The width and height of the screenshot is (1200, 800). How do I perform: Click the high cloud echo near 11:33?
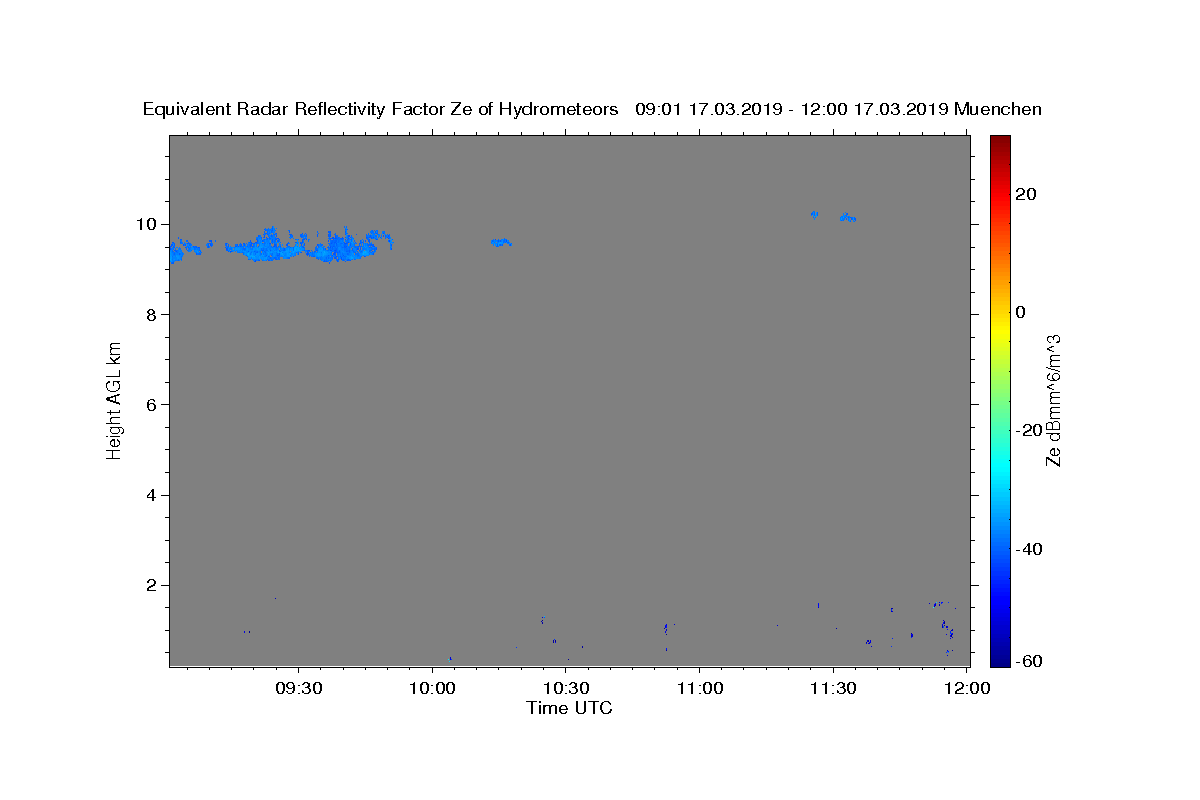[x=847, y=217]
